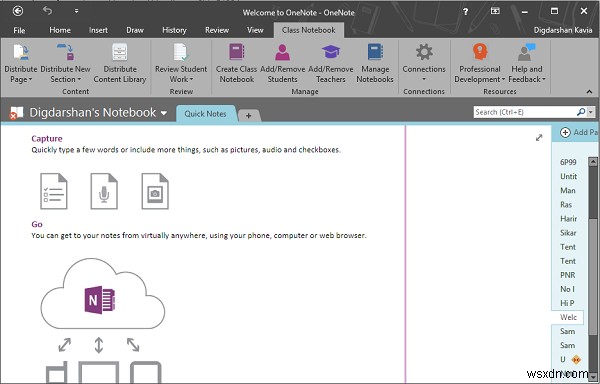Click the Help question mark
Image resolution: width=600 pixels, height=384 pixels.
pyautogui.click(x=465, y=12)
